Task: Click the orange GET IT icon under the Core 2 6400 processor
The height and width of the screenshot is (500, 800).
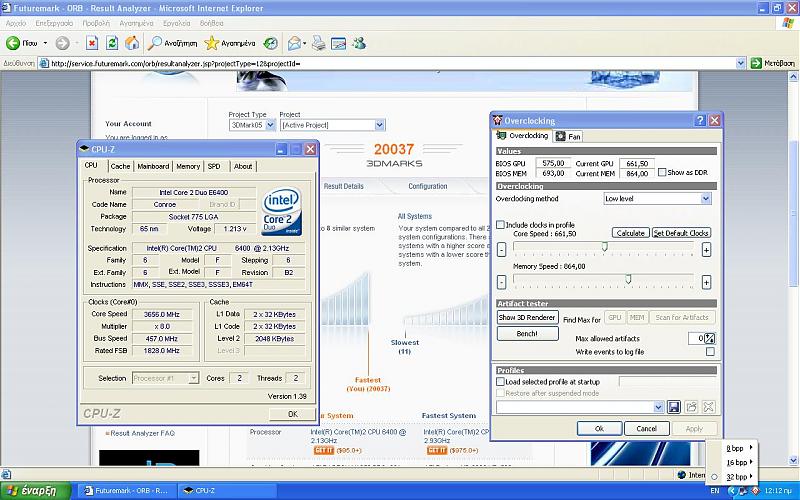Action: 324,450
